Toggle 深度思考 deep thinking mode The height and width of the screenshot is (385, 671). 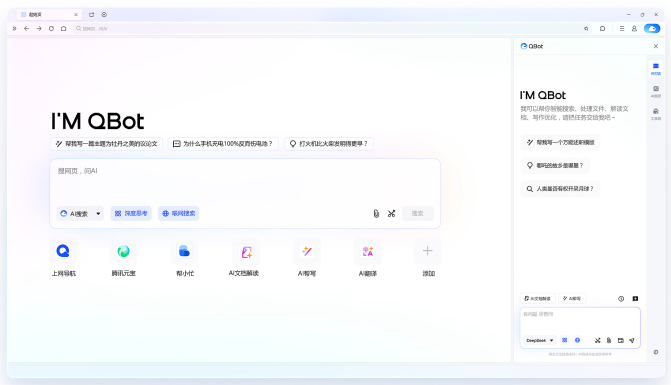tap(131, 213)
